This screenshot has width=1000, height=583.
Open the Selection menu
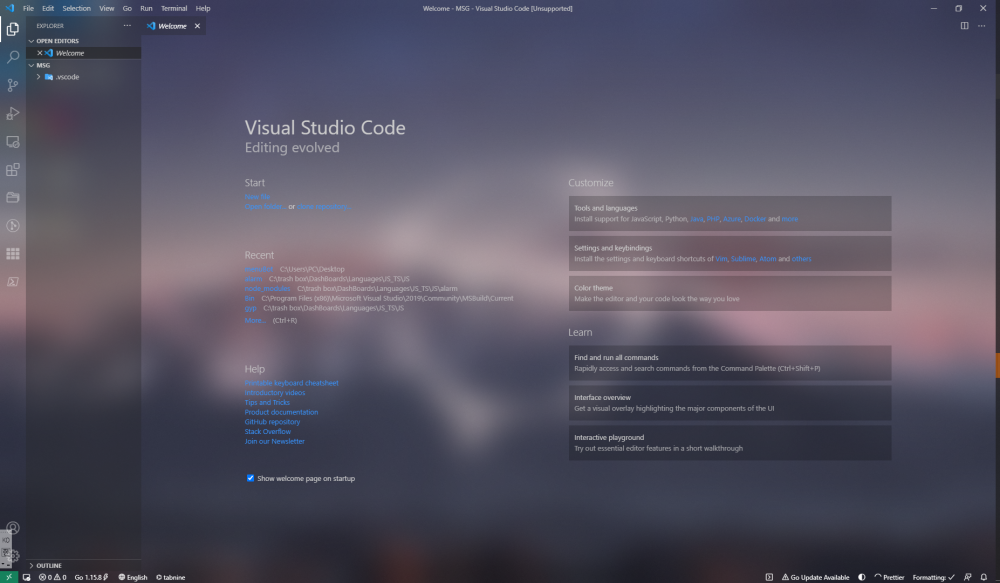(x=76, y=8)
